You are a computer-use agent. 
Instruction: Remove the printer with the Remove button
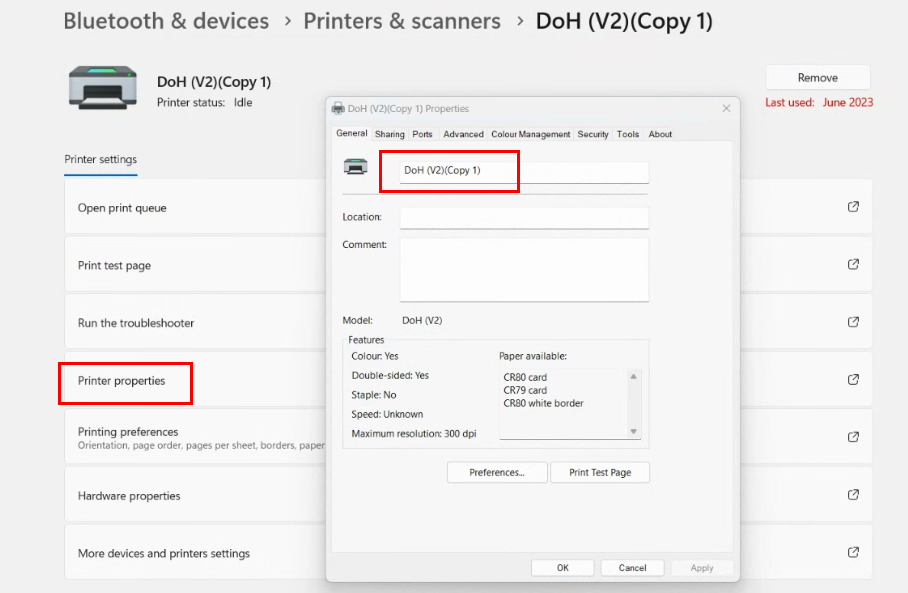pyautogui.click(x=818, y=78)
